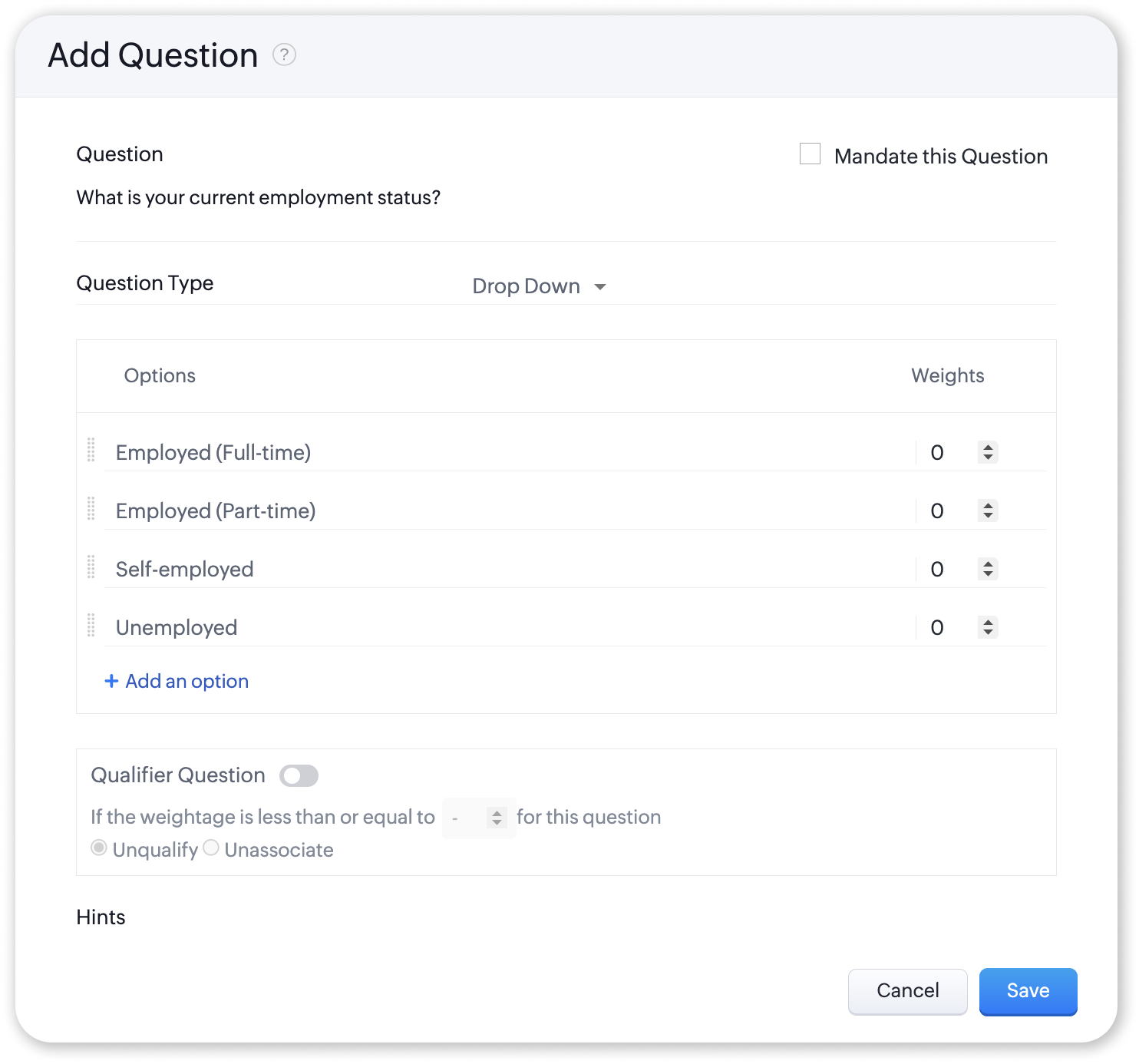Click weight stepper arrows for Self-employed

[988, 569]
